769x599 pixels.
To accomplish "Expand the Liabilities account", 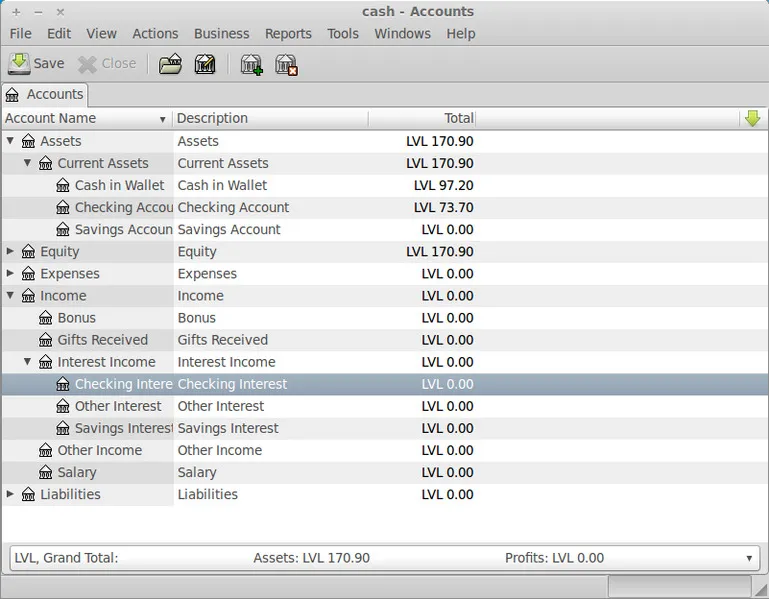I will pyautogui.click(x=10, y=494).
